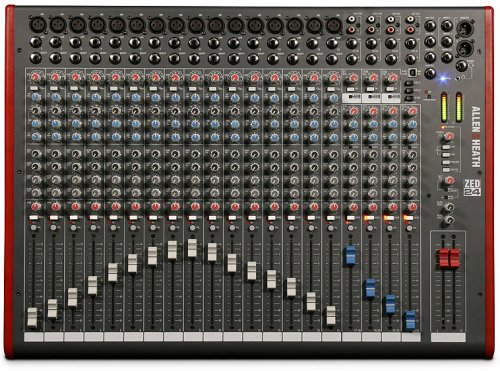Click the right green LED level meter
This screenshot has height=371, width=500.
coord(459,107)
